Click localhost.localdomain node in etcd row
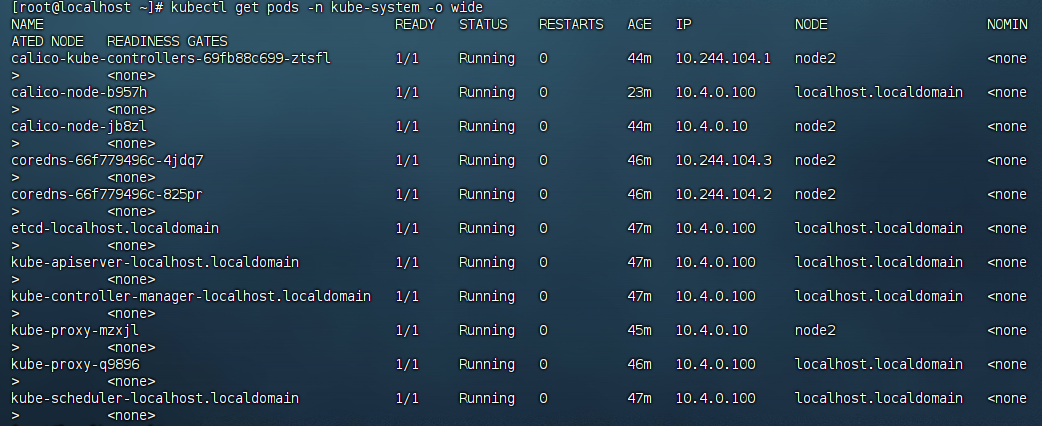1042x426 pixels. tap(879, 229)
